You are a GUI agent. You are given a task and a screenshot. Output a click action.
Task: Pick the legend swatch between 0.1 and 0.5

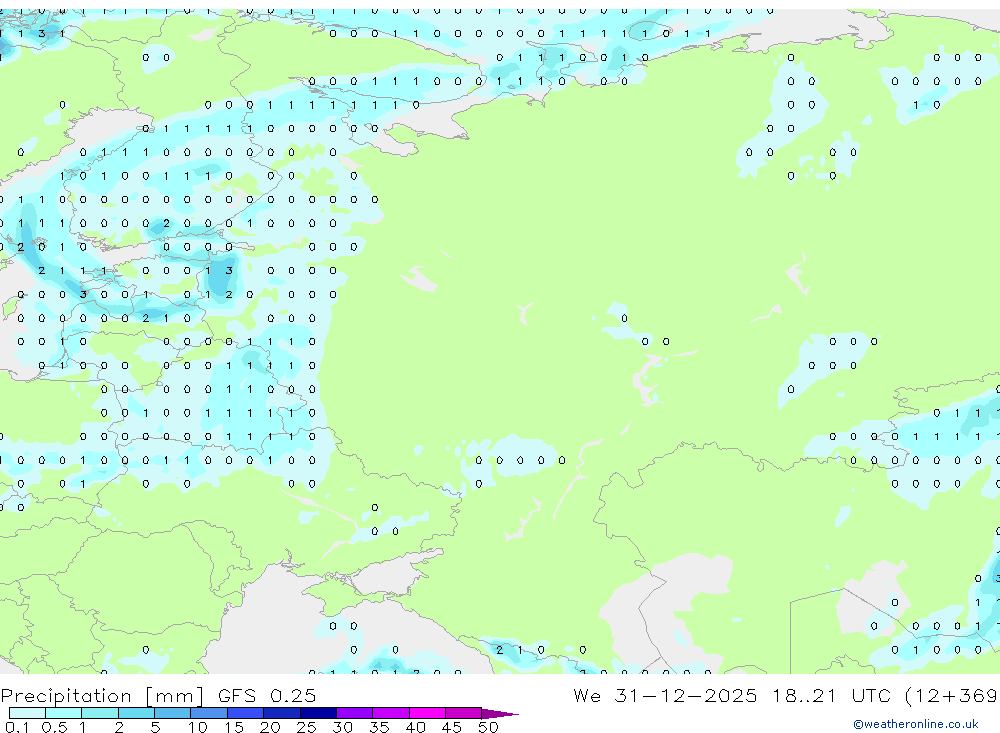27,713
